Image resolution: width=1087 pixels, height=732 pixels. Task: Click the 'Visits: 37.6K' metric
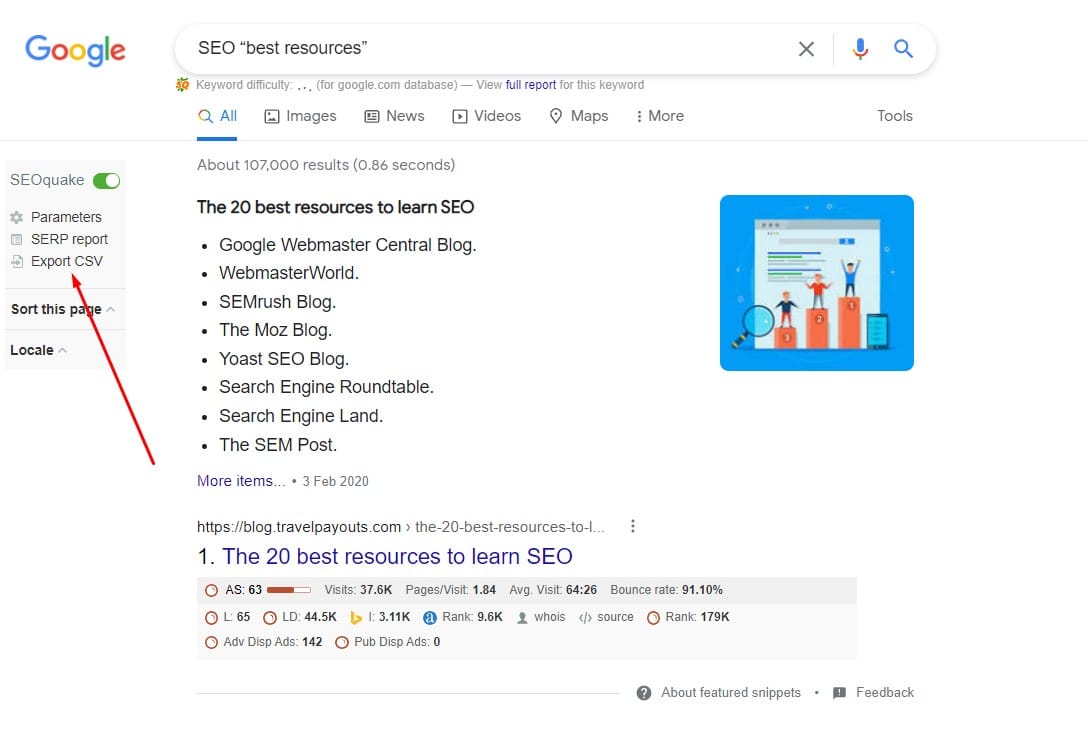coord(358,590)
